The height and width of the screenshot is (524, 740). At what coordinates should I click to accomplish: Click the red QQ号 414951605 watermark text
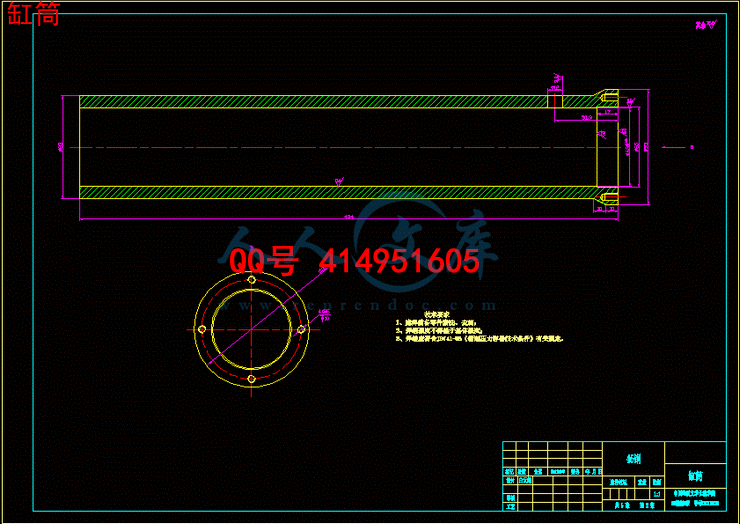(x=354, y=262)
